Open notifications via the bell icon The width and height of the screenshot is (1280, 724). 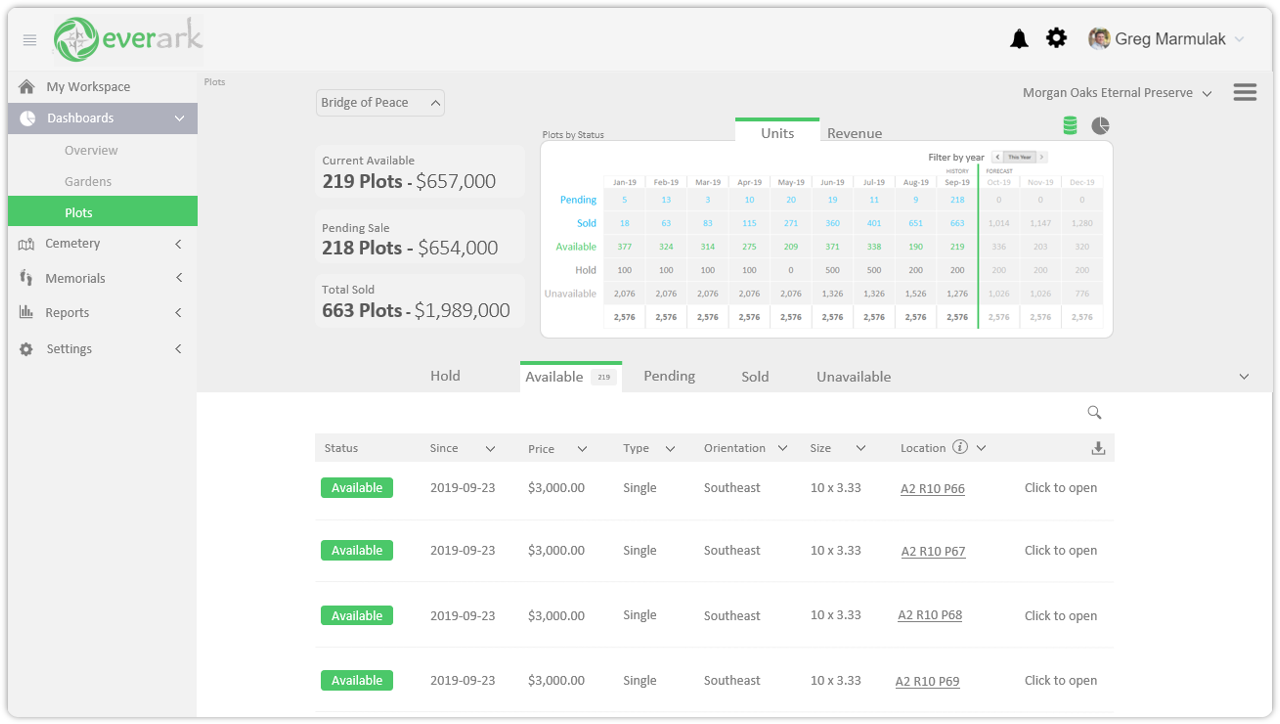pyautogui.click(x=1018, y=37)
